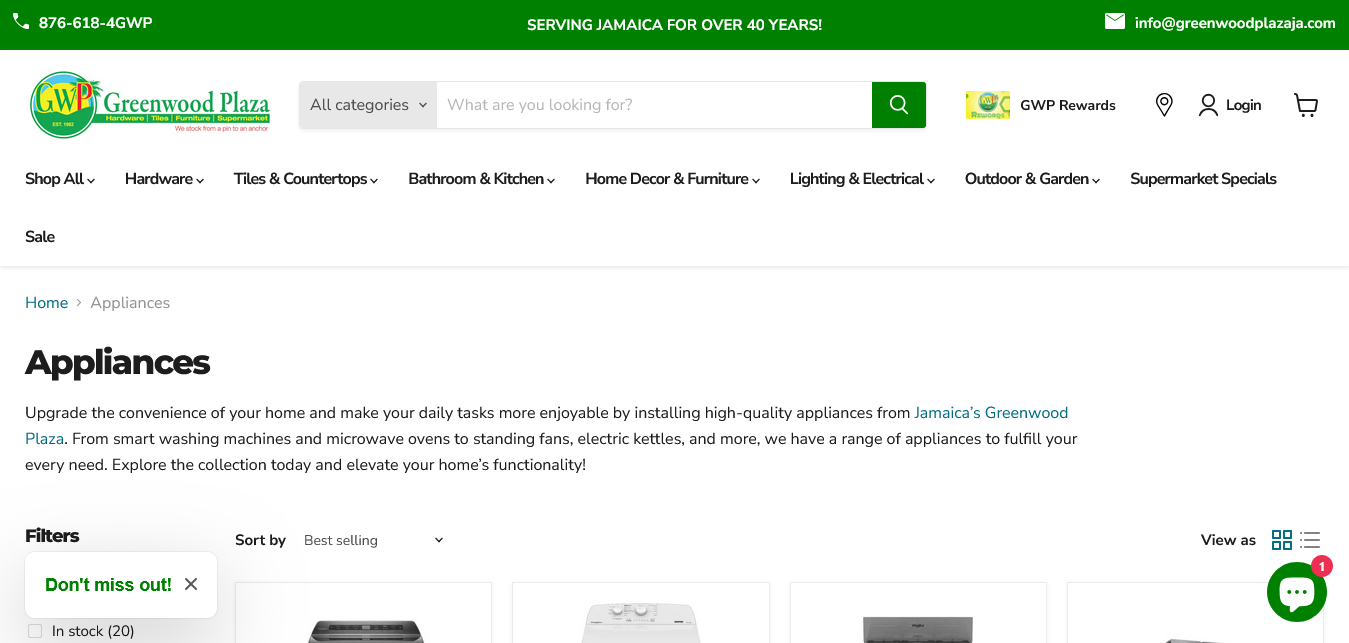The height and width of the screenshot is (643, 1349).
Task: Open the All categories dropdown
Action: click(x=368, y=105)
